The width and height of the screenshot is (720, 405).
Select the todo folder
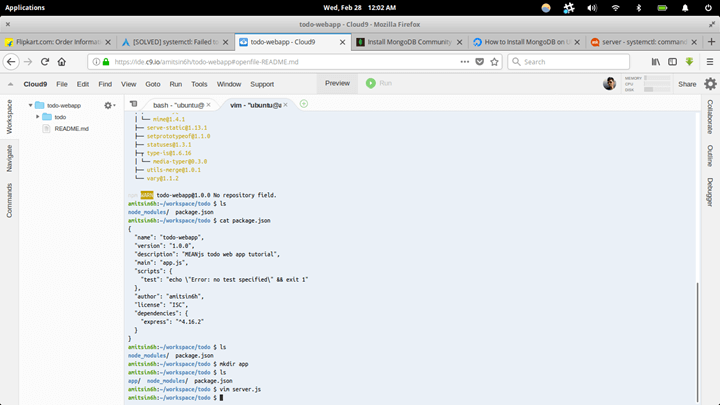[x=60, y=117]
